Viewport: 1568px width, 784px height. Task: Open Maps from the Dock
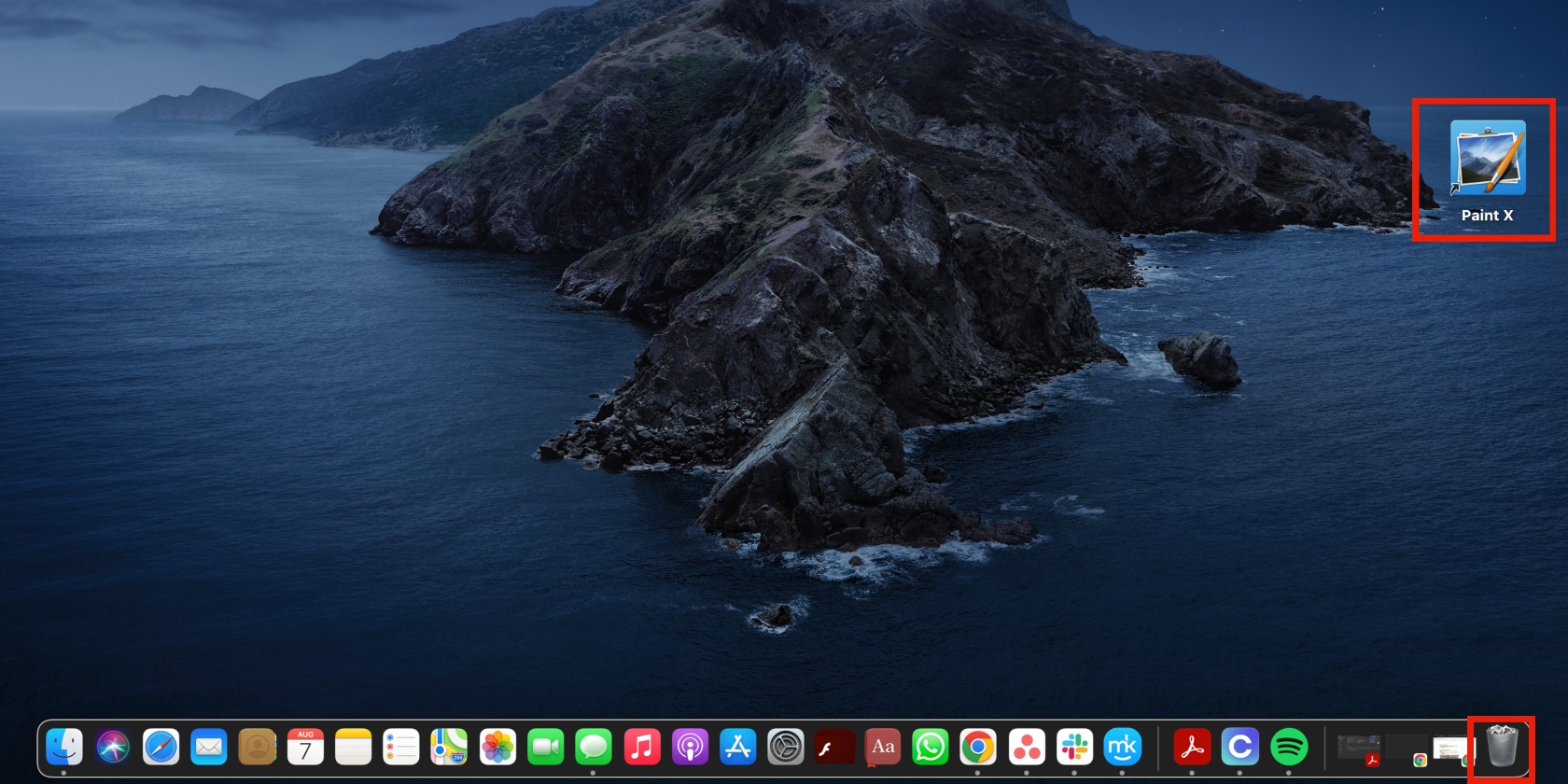click(449, 747)
